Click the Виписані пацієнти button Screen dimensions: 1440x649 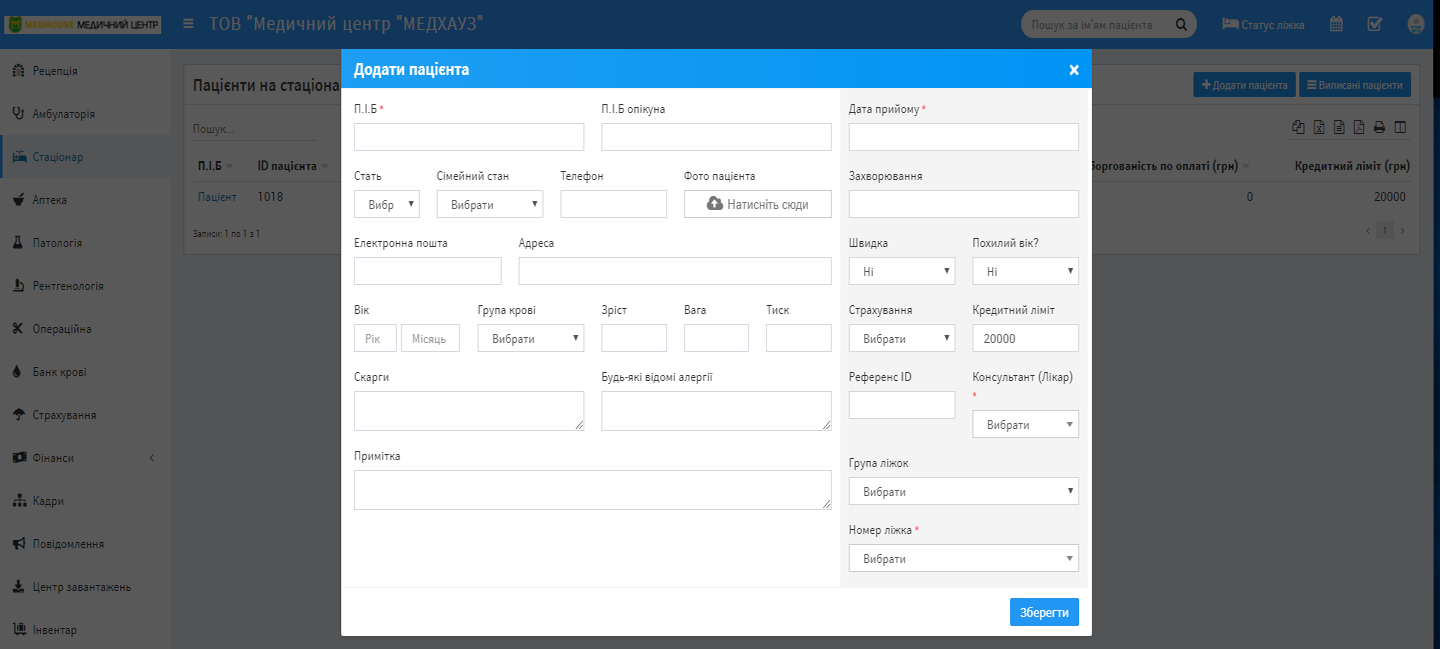[x=1355, y=85]
